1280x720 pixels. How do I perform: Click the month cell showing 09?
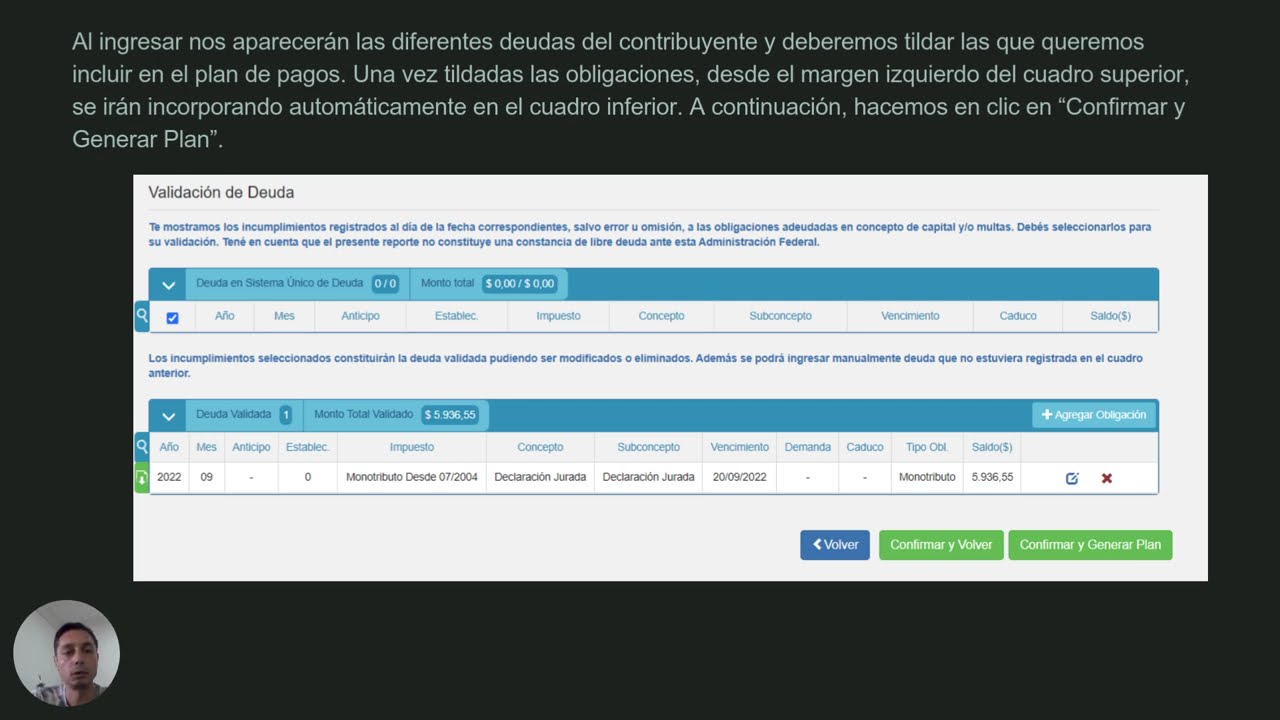click(206, 477)
